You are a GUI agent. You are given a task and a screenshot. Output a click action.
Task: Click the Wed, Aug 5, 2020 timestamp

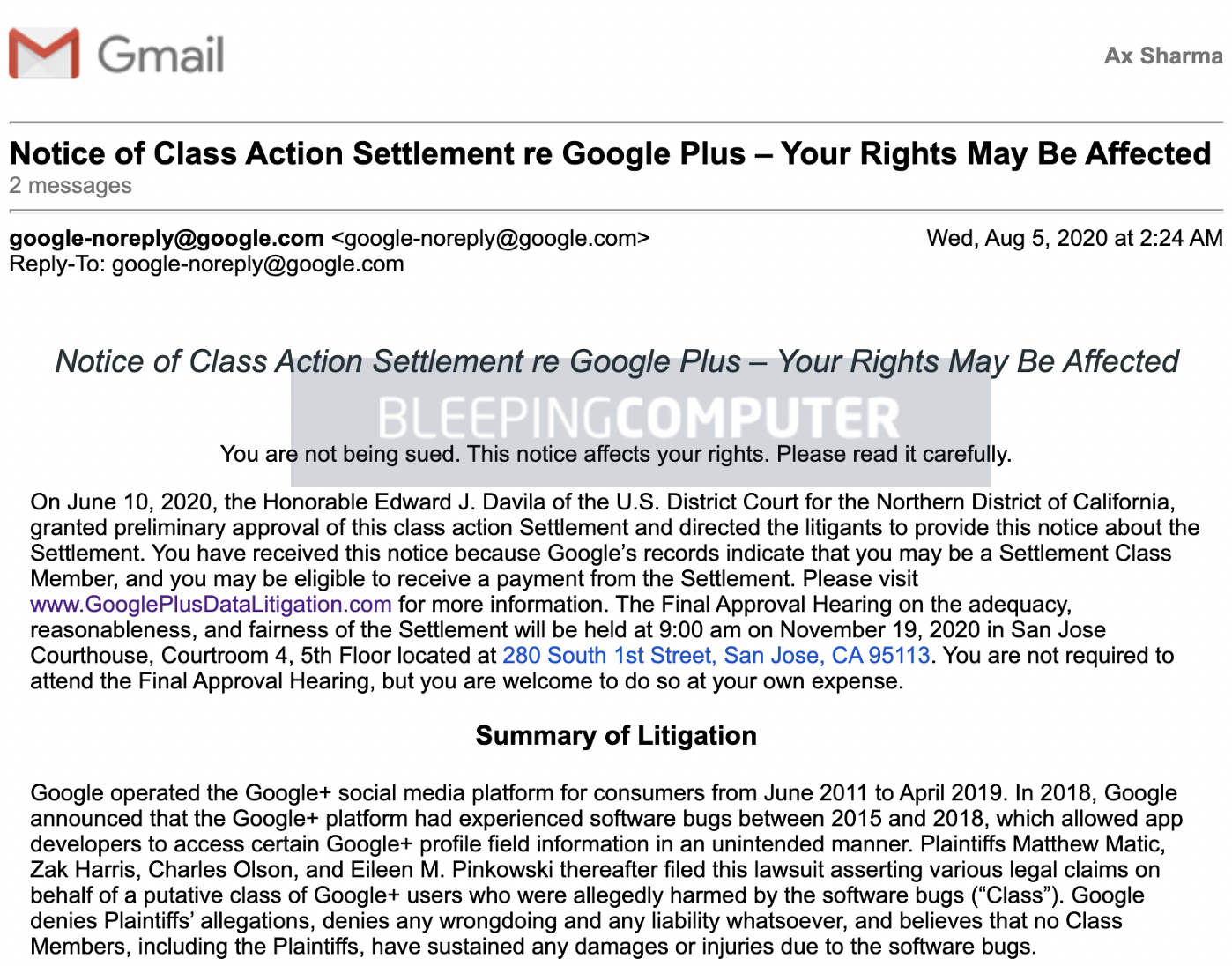point(1074,238)
